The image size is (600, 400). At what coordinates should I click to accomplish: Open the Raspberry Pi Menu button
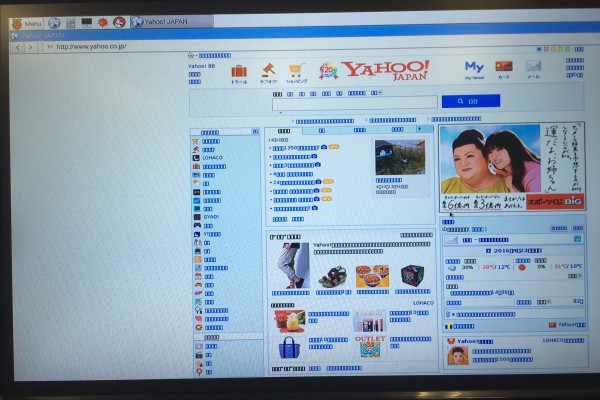click(x=26, y=24)
